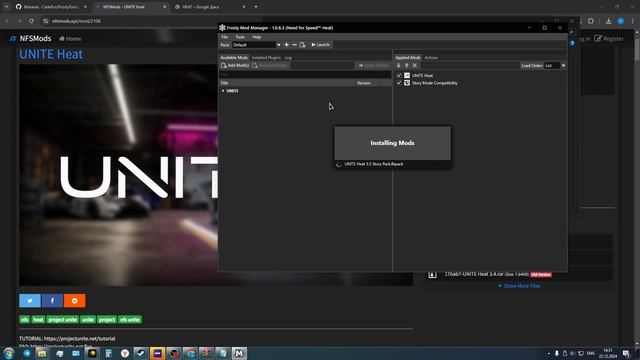Switch to the Actions tab
The height and width of the screenshot is (360, 640).
pyautogui.click(x=431, y=58)
